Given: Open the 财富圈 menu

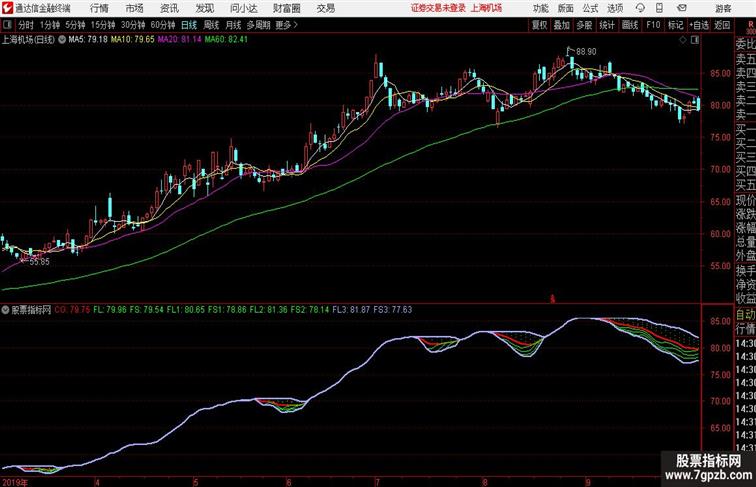Looking at the screenshot, I should coord(286,8).
